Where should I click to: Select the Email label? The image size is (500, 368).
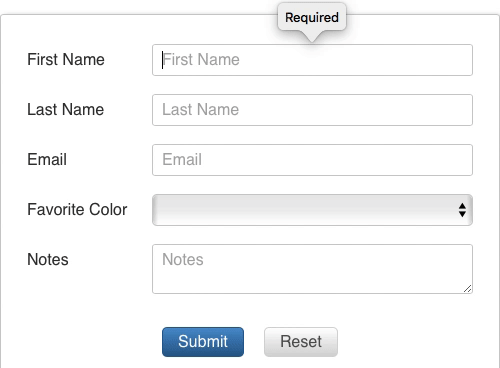[x=47, y=159]
